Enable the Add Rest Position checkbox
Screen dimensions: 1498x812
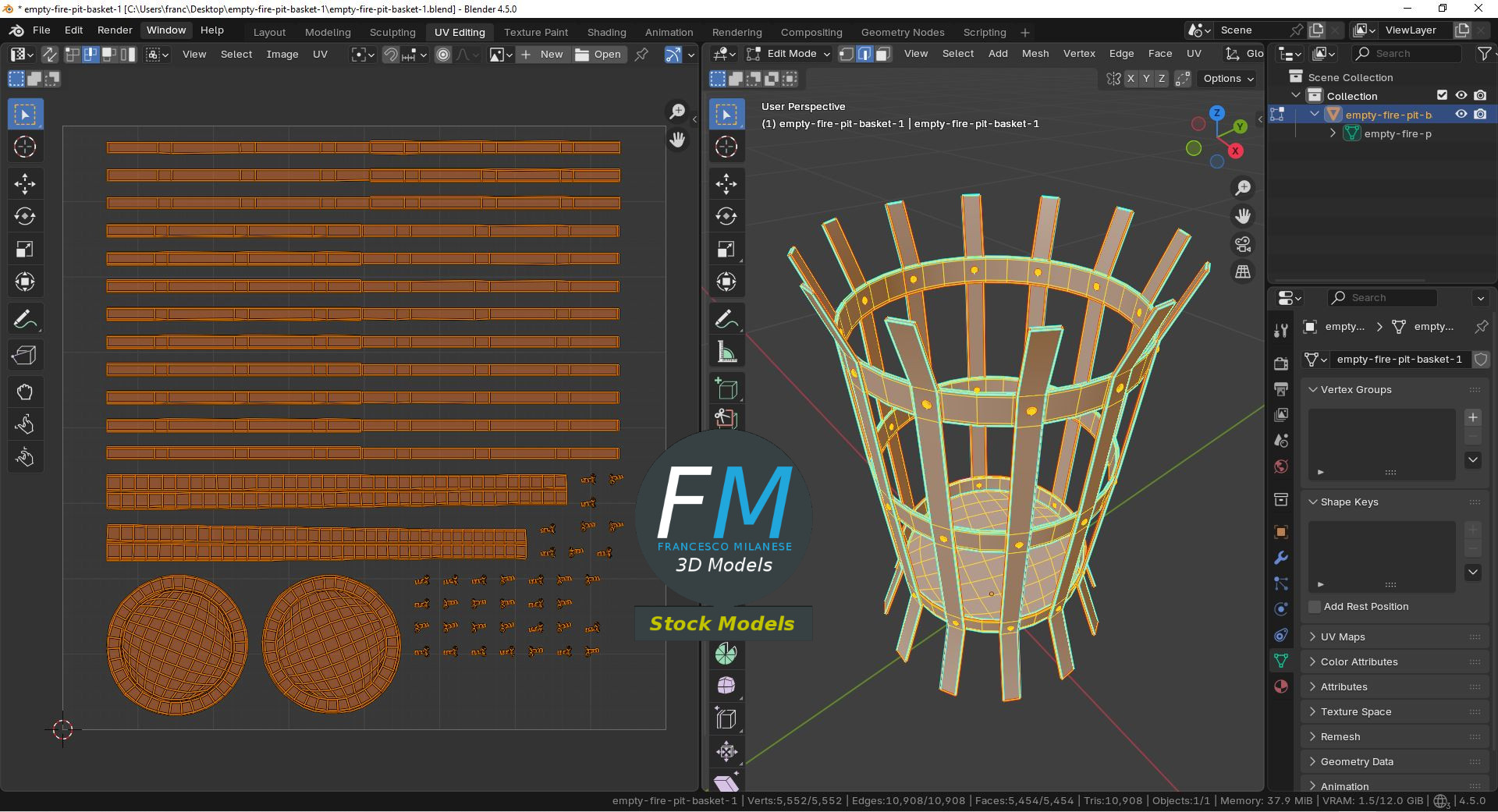tap(1315, 607)
